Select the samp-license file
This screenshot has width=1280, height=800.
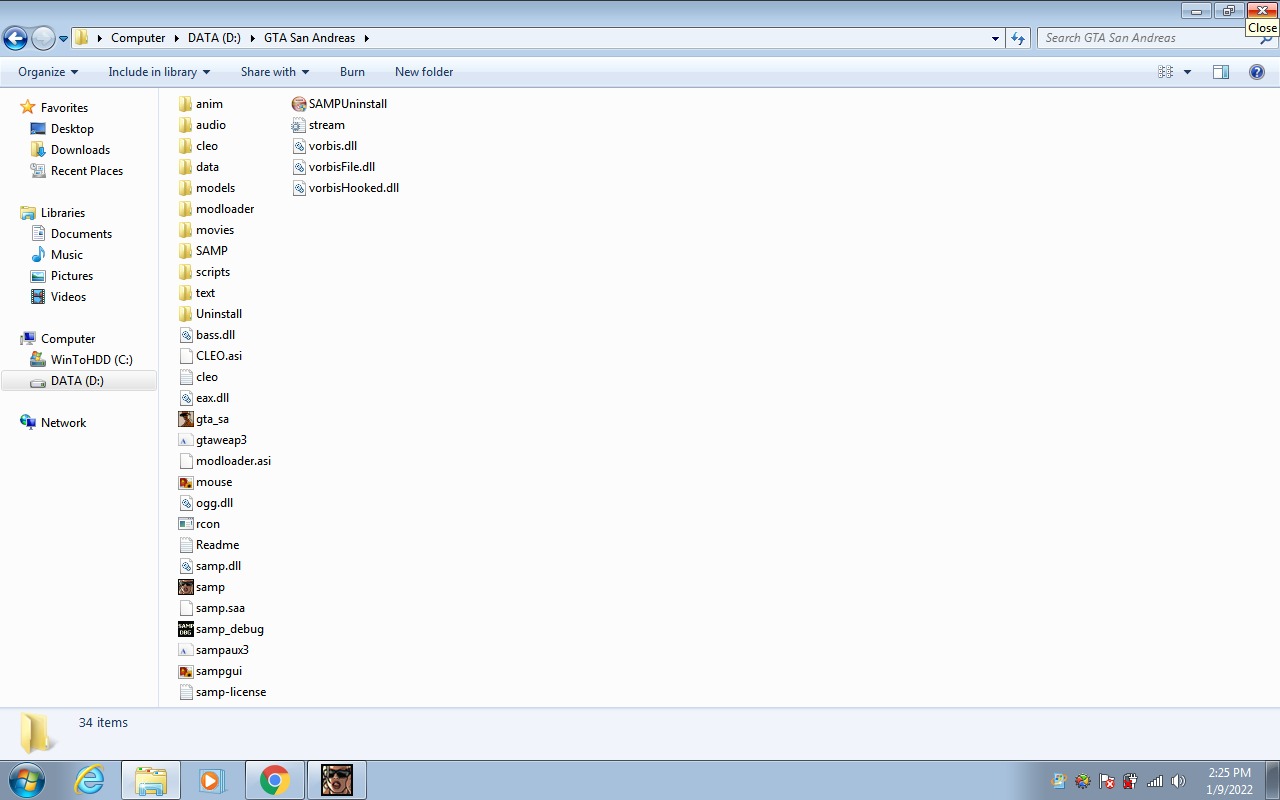pyautogui.click(x=222, y=692)
